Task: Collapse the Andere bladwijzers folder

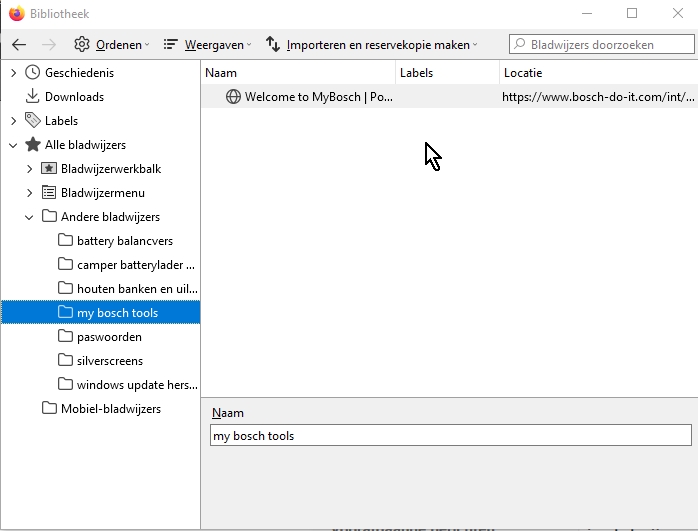Action: [29, 217]
